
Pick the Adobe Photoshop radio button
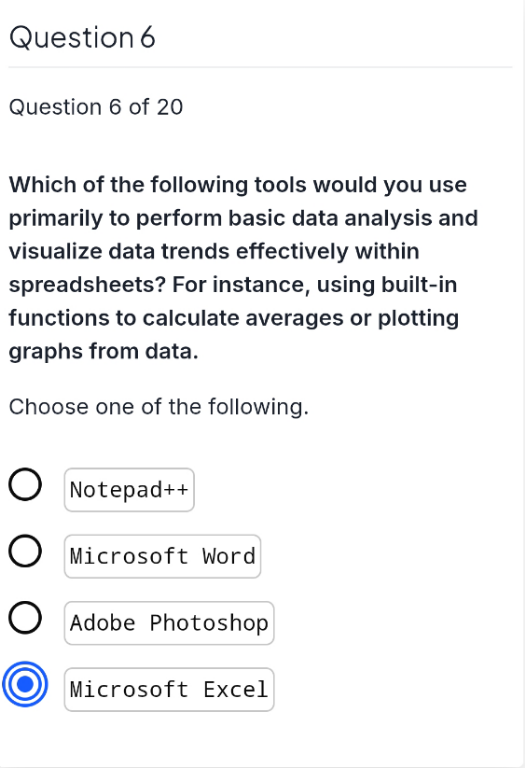pyautogui.click(x=25, y=618)
